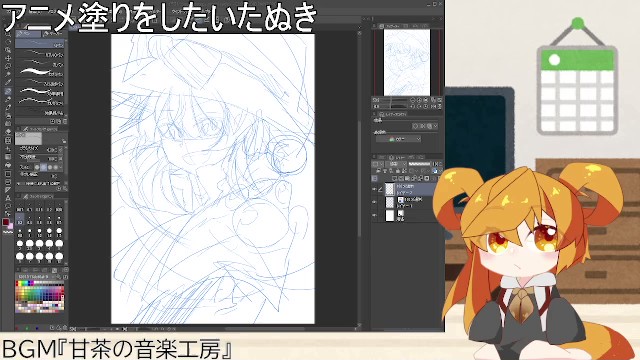Switch to the Pen sub tool tab
Image resolution: width=640 pixels, height=360 pixels.
click(x=28, y=33)
